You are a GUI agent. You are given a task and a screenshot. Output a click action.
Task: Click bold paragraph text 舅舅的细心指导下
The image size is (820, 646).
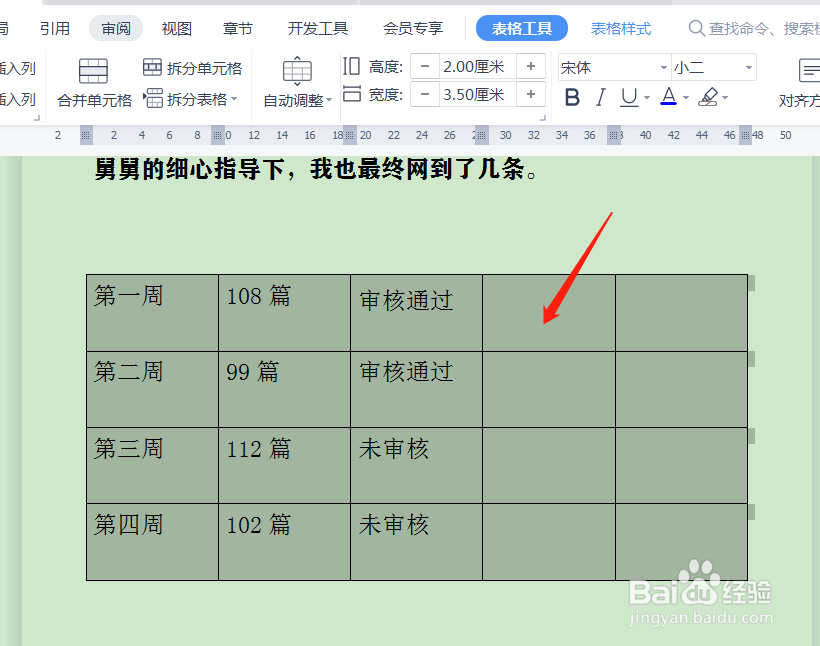point(189,169)
